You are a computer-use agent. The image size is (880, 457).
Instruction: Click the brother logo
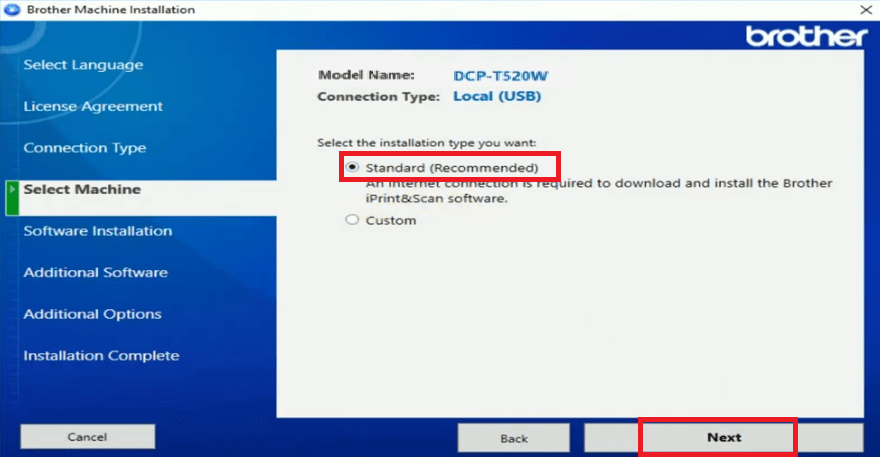pos(806,36)
